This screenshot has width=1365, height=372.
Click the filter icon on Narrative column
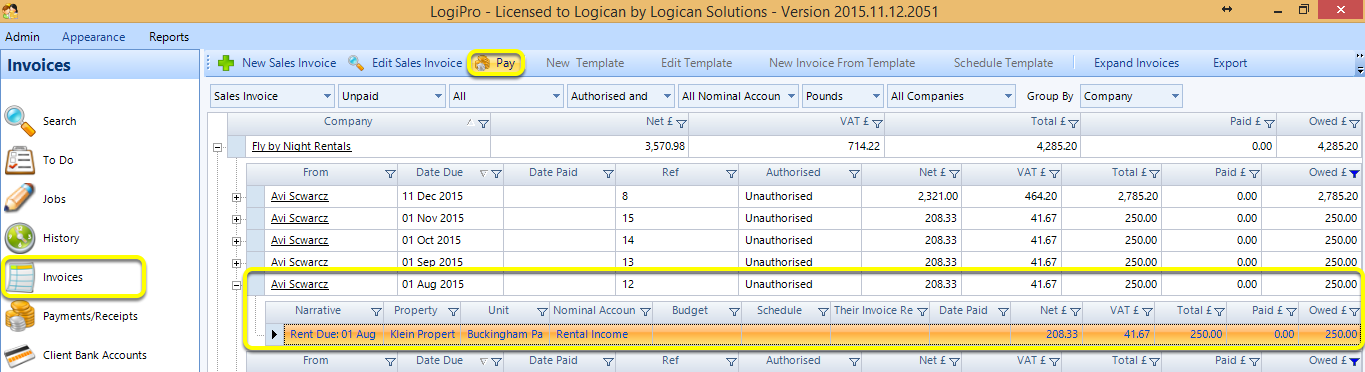(x=377, y=312)
